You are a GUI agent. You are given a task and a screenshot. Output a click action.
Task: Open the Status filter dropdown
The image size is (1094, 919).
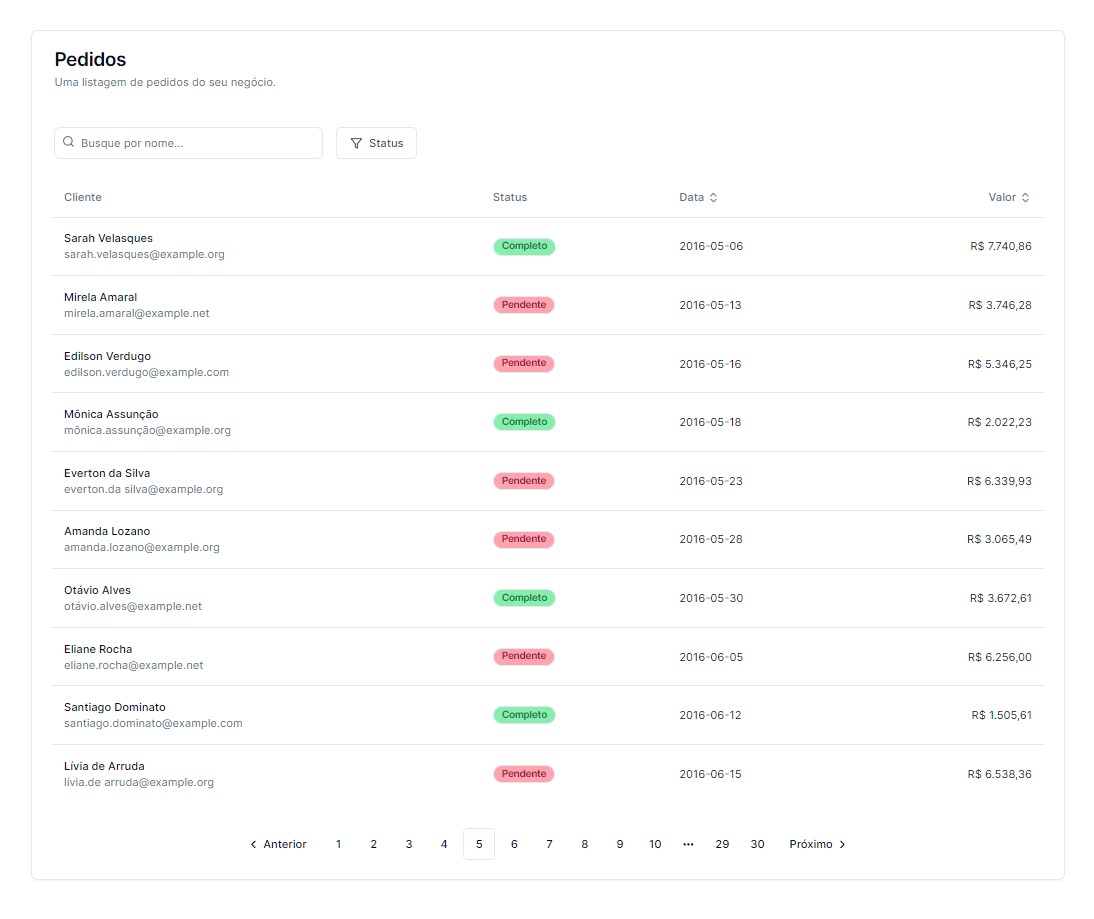coord(376,143)
